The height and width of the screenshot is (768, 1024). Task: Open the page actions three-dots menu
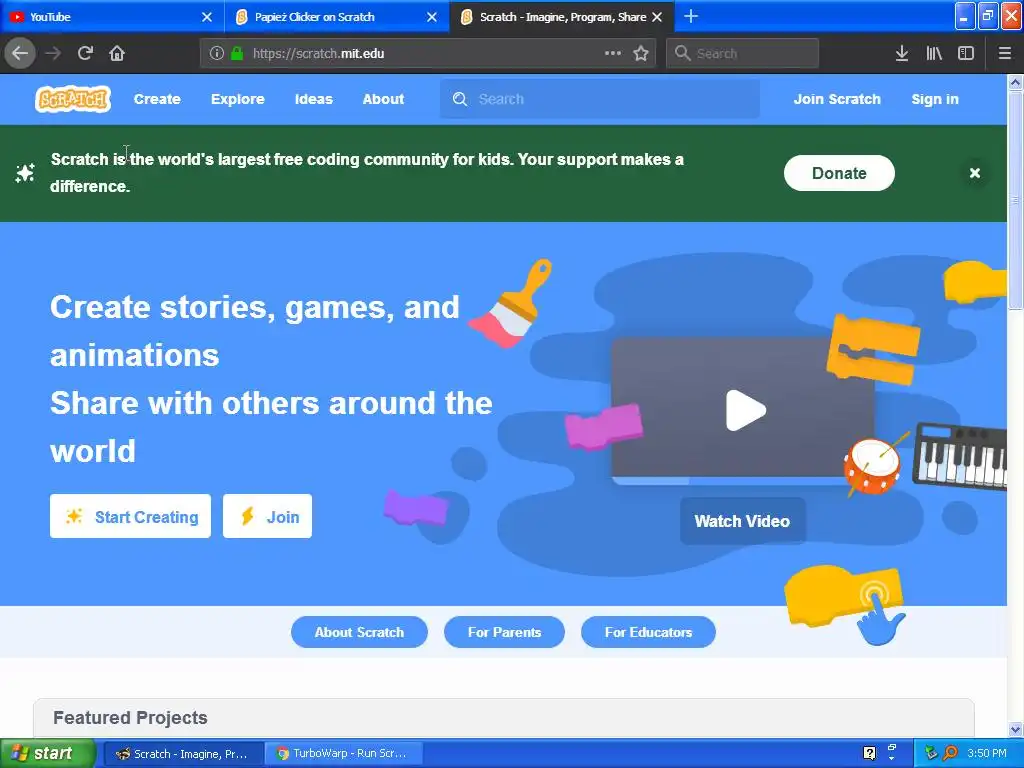tap(613, 53)
